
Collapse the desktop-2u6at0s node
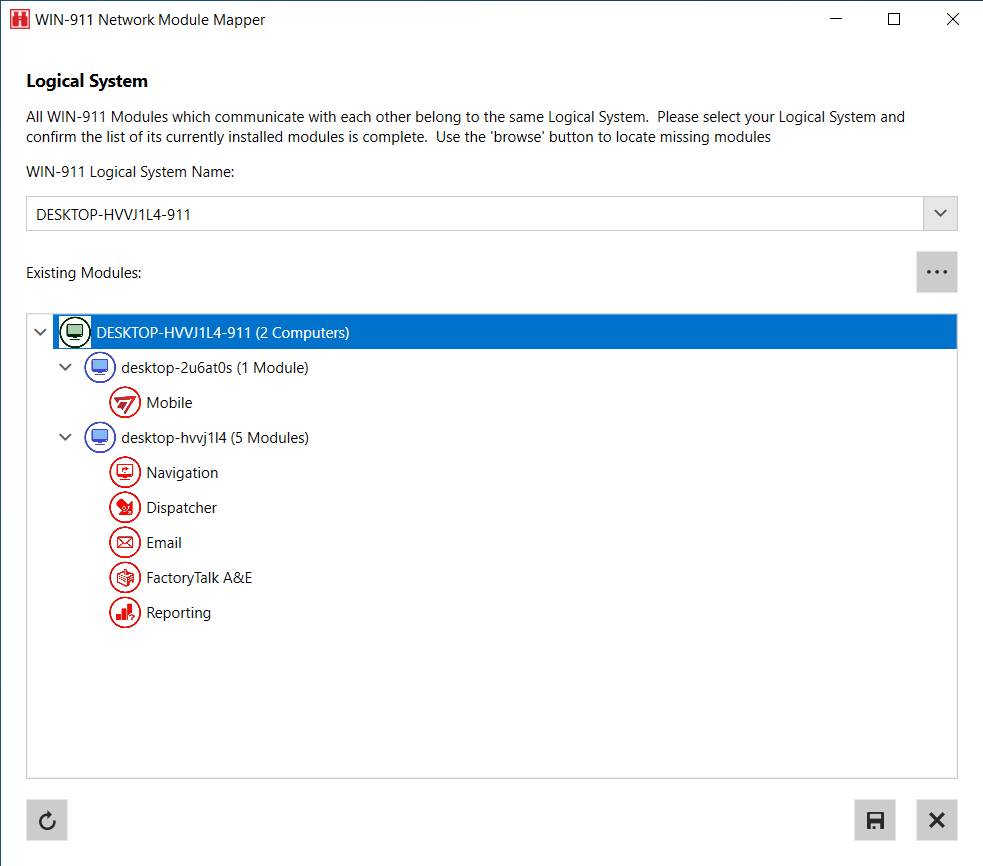coord(64,367)
